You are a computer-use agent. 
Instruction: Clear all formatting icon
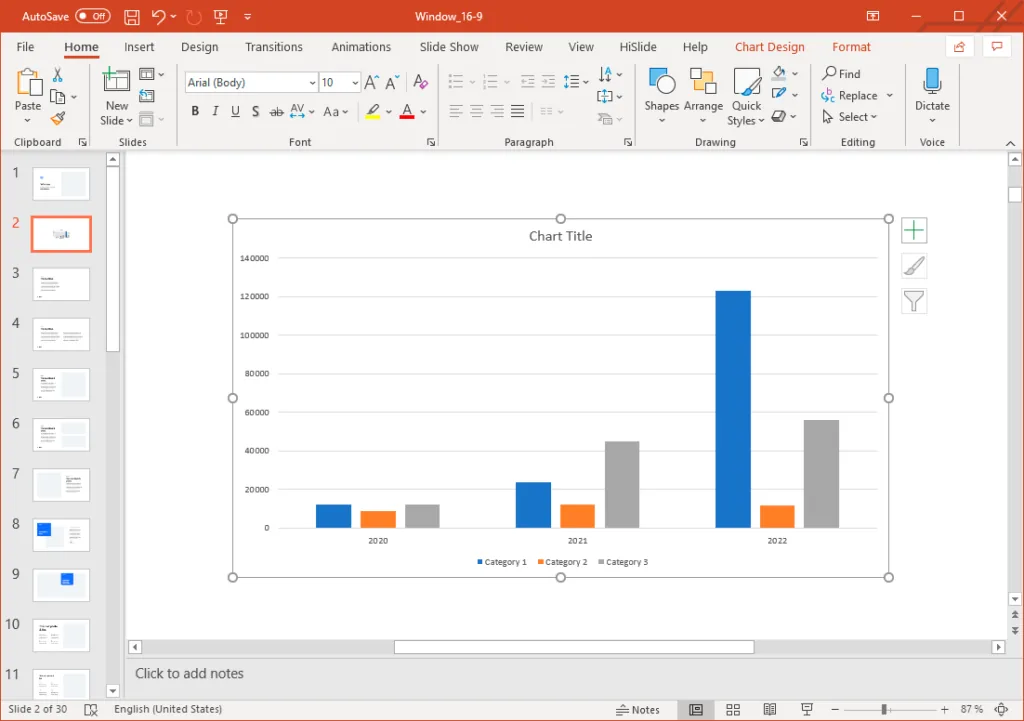coord(421,82)
